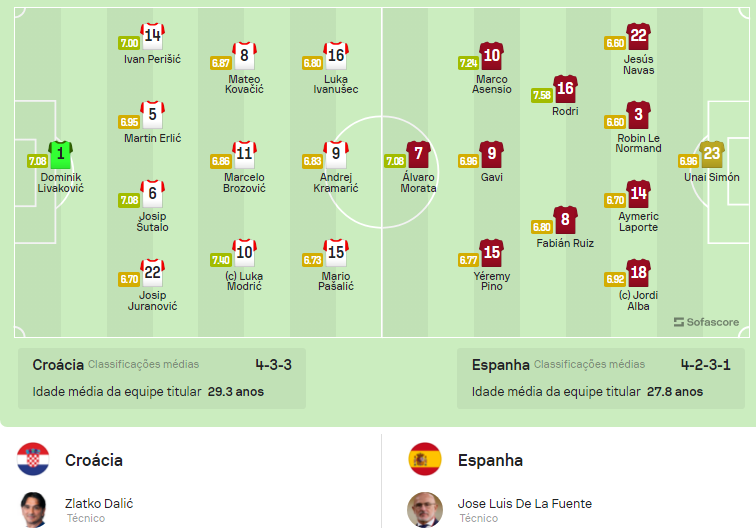The image size is (756, 528).
Task: Select Fabián Ruiz's number 8 jersey
Action: point(565,220)
